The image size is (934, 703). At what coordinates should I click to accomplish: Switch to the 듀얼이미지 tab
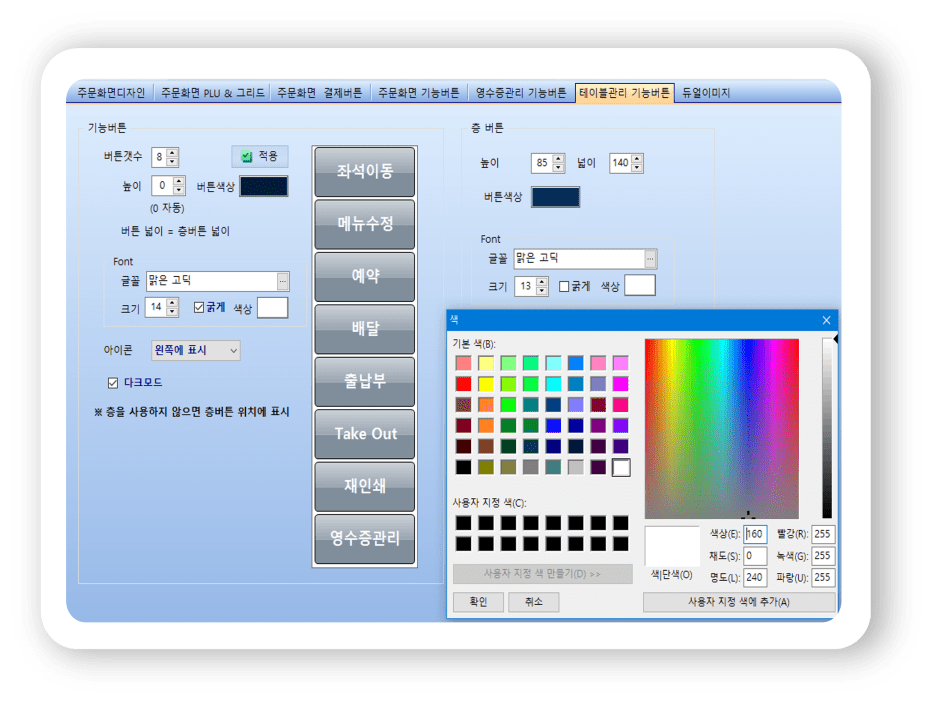[706, 93]
